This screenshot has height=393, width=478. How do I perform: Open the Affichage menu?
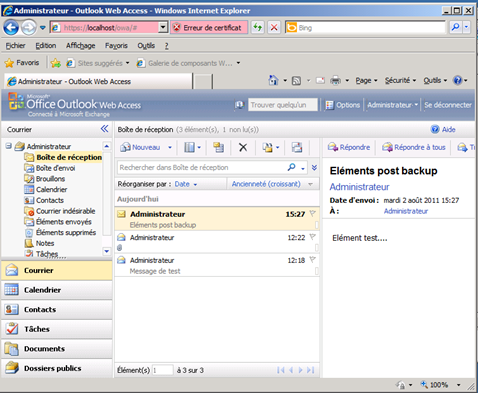(x=80, y=46)
